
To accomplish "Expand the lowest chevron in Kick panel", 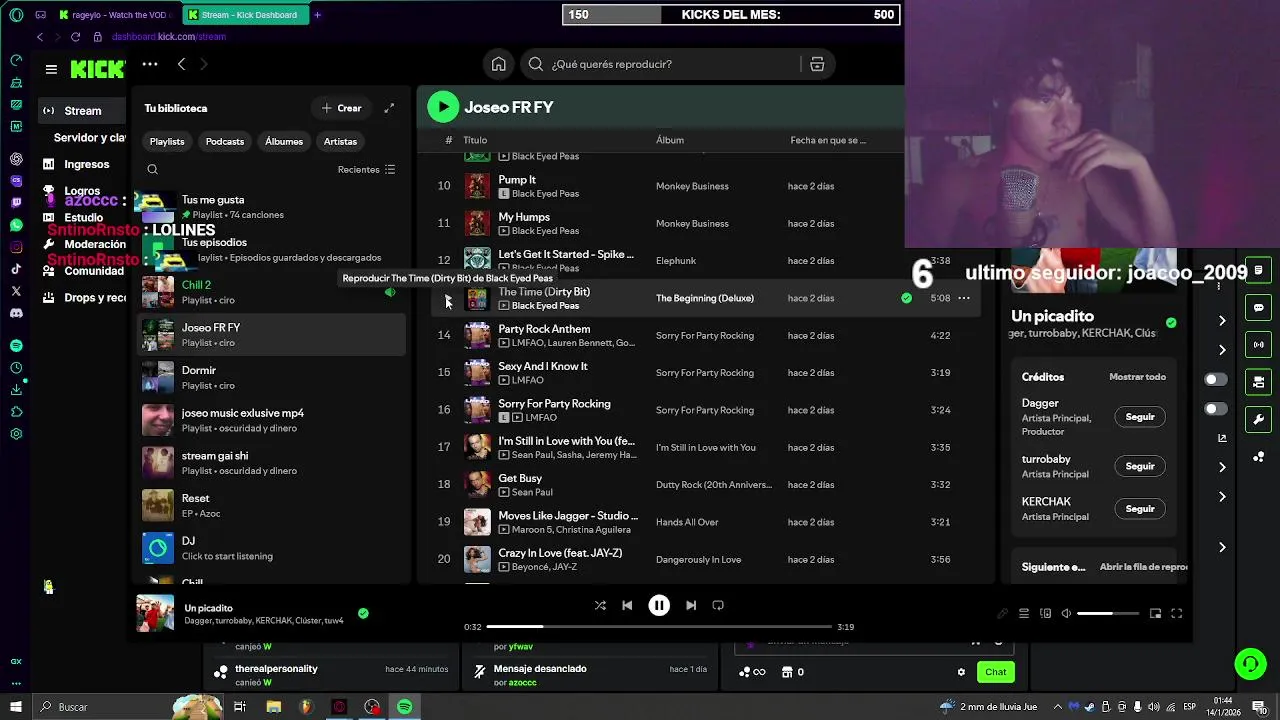I will 1222,547.
